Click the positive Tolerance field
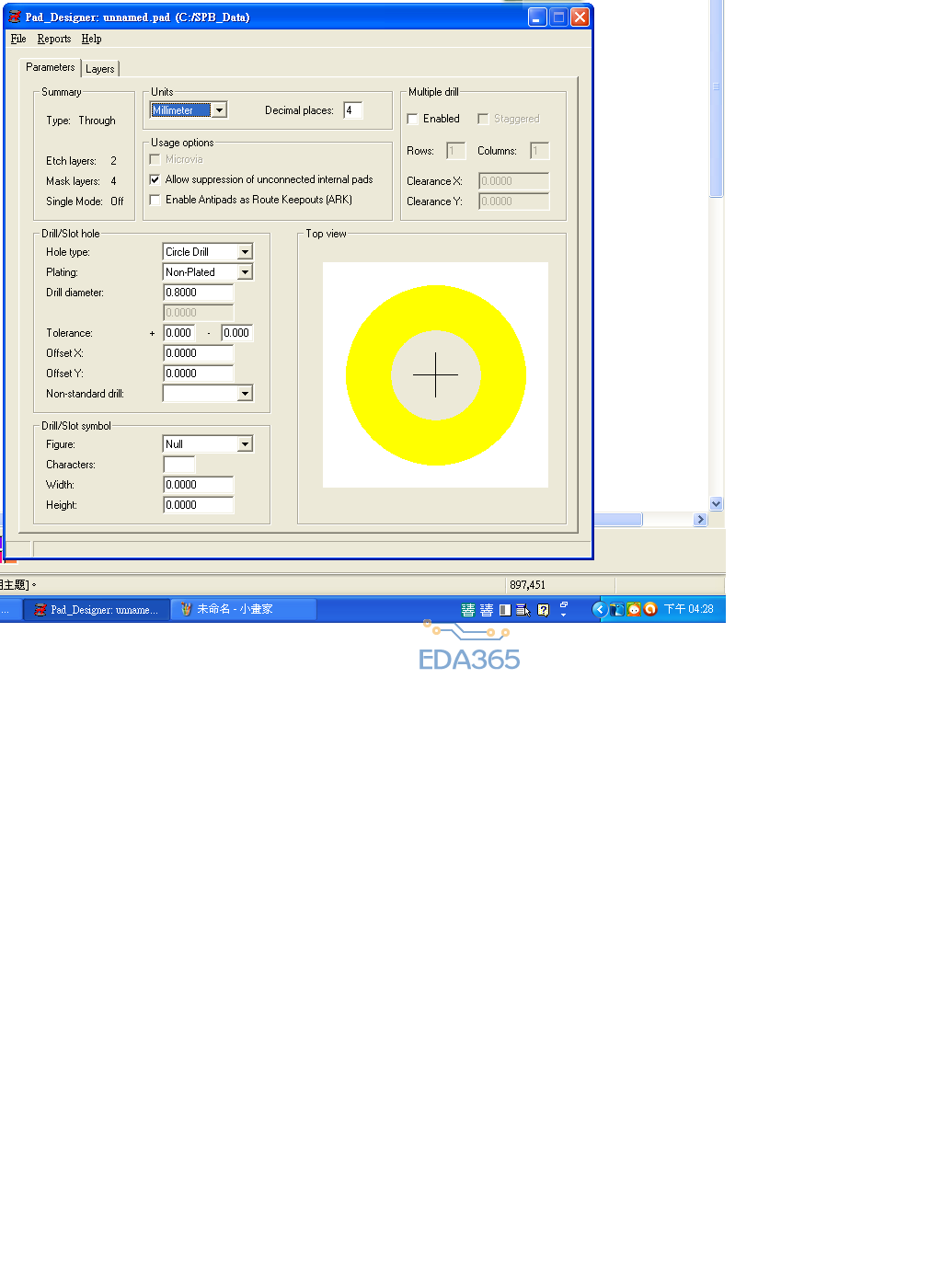This screenshot has height=1288, width=942. [x=178, y=333]
